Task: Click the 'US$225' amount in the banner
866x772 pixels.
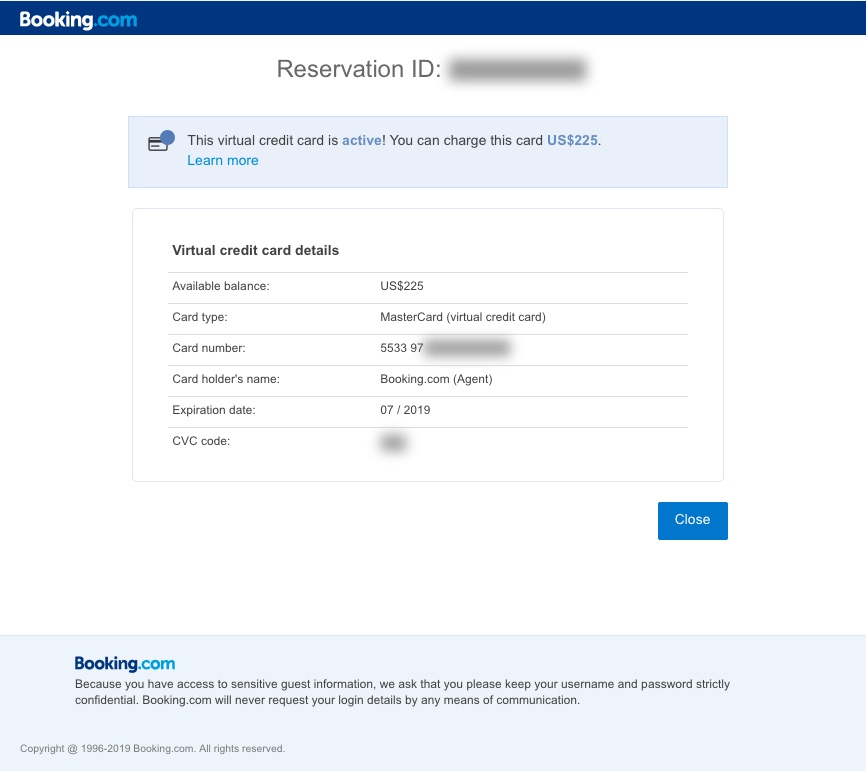Action: [x=572, y=140]
